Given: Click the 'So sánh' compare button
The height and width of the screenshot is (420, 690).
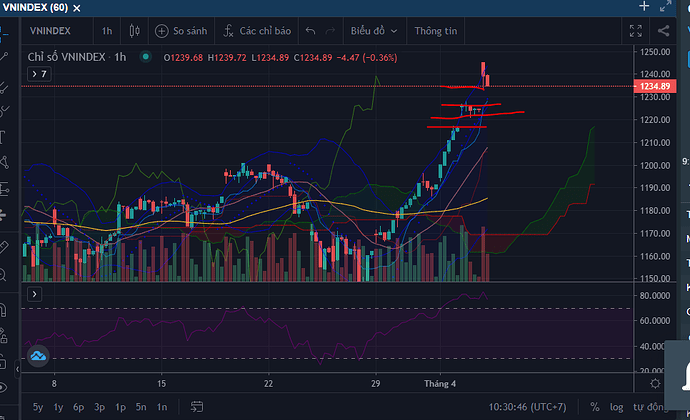Looking at the screenshot, I should (181, 31).
